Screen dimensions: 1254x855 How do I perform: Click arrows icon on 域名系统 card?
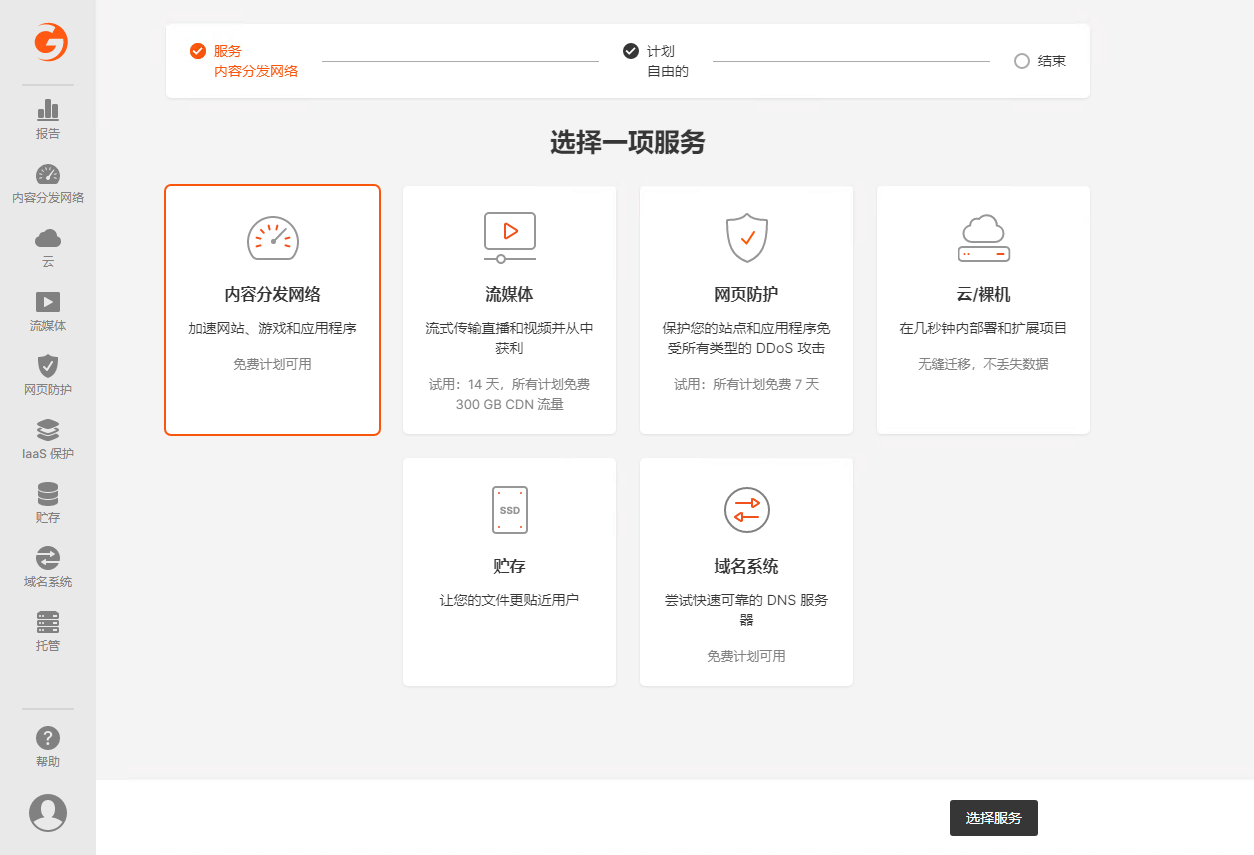(x=747, y=510)
